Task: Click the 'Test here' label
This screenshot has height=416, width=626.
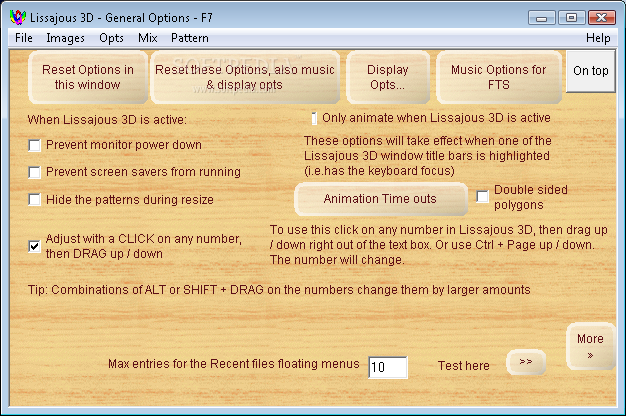Action: point(464,366)
